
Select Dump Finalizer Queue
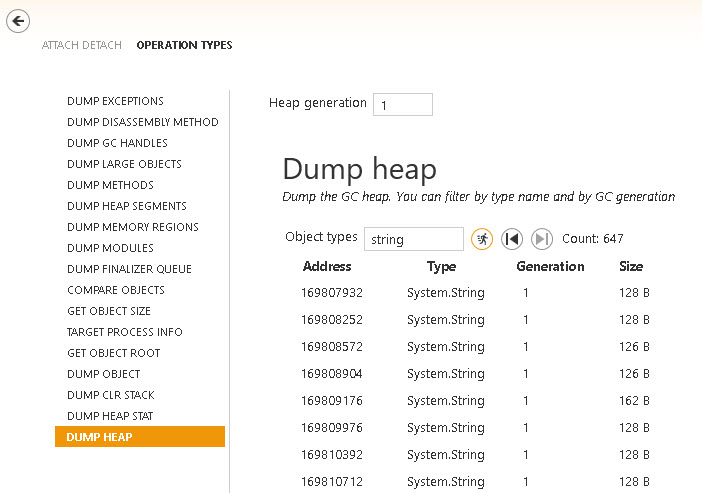click(x=129, y=269)
